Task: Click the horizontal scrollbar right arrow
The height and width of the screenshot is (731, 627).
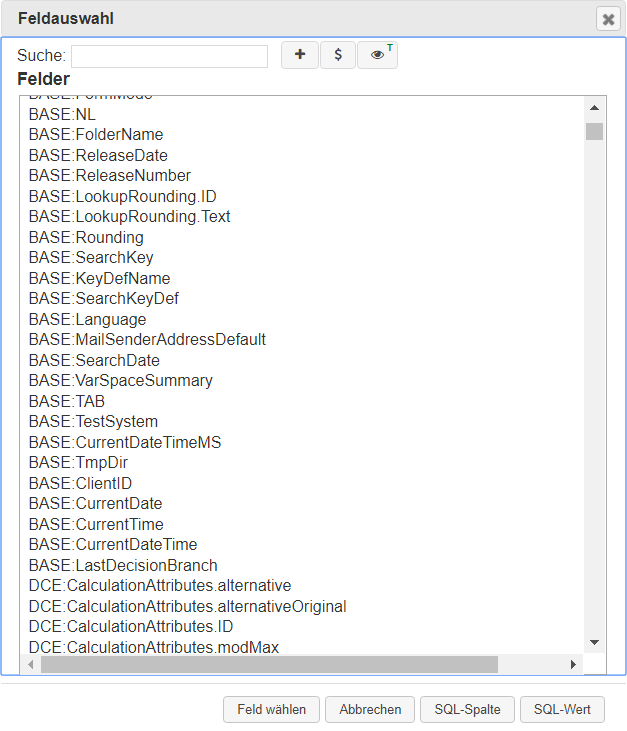Action: 573,665
